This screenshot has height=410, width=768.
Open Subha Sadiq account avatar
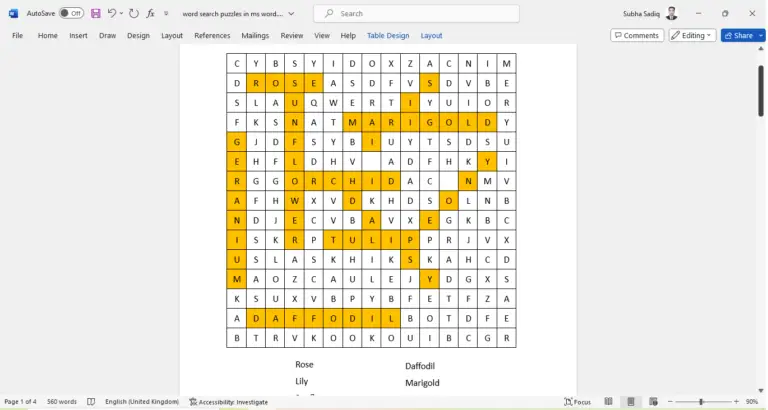tap(672, 13)
